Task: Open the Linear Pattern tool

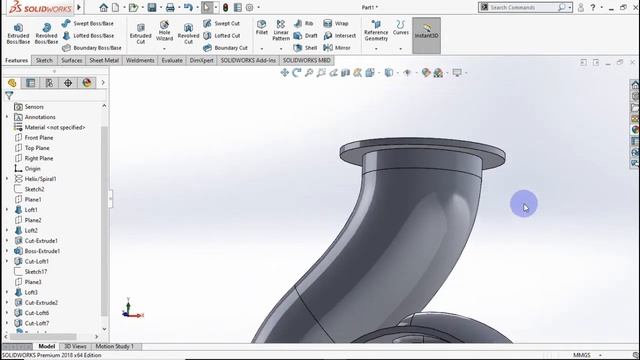Action: point(281,31)
